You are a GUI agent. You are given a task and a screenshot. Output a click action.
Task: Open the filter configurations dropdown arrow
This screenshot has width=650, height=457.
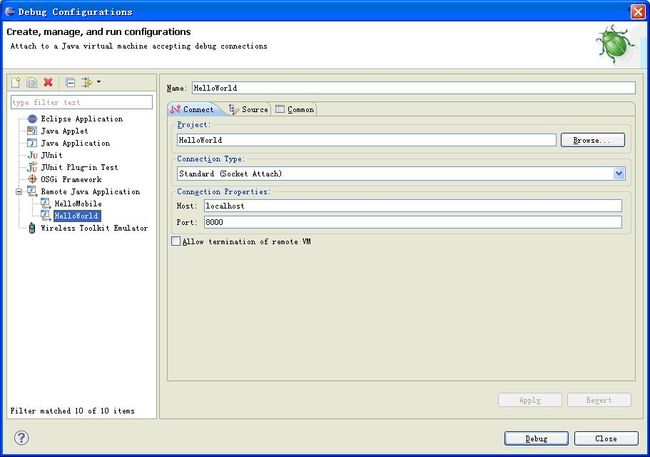pyautogui.click(x=99, y=82)
